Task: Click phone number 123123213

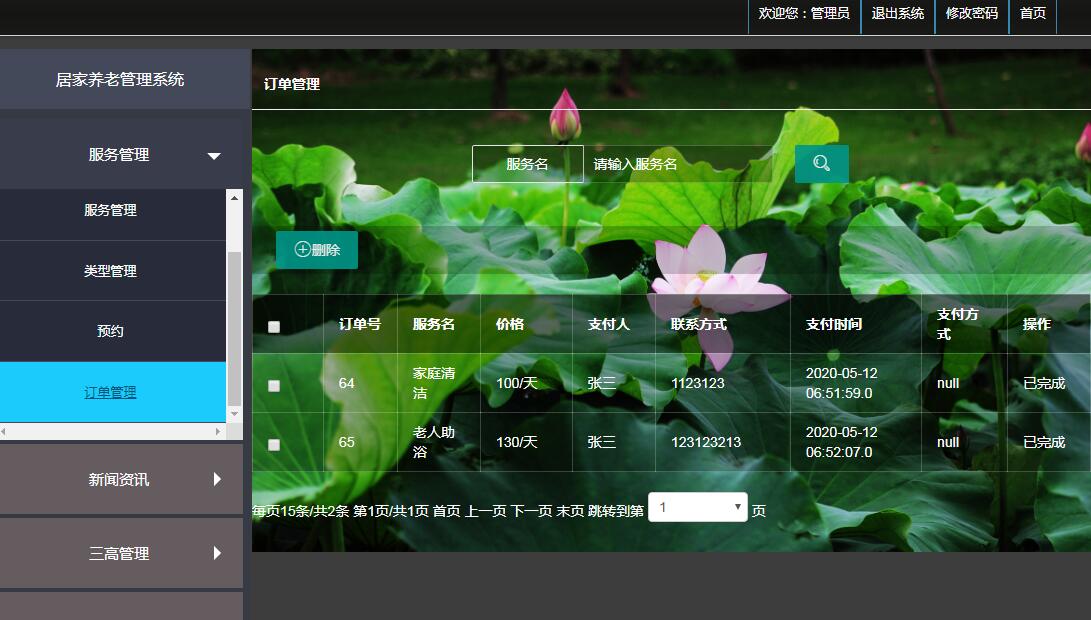Action: (x=706, y=443)
